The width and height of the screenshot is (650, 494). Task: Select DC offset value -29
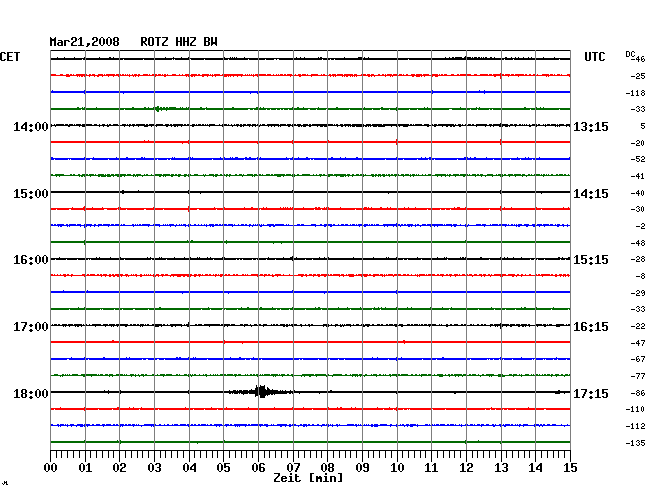click(638, 293)
